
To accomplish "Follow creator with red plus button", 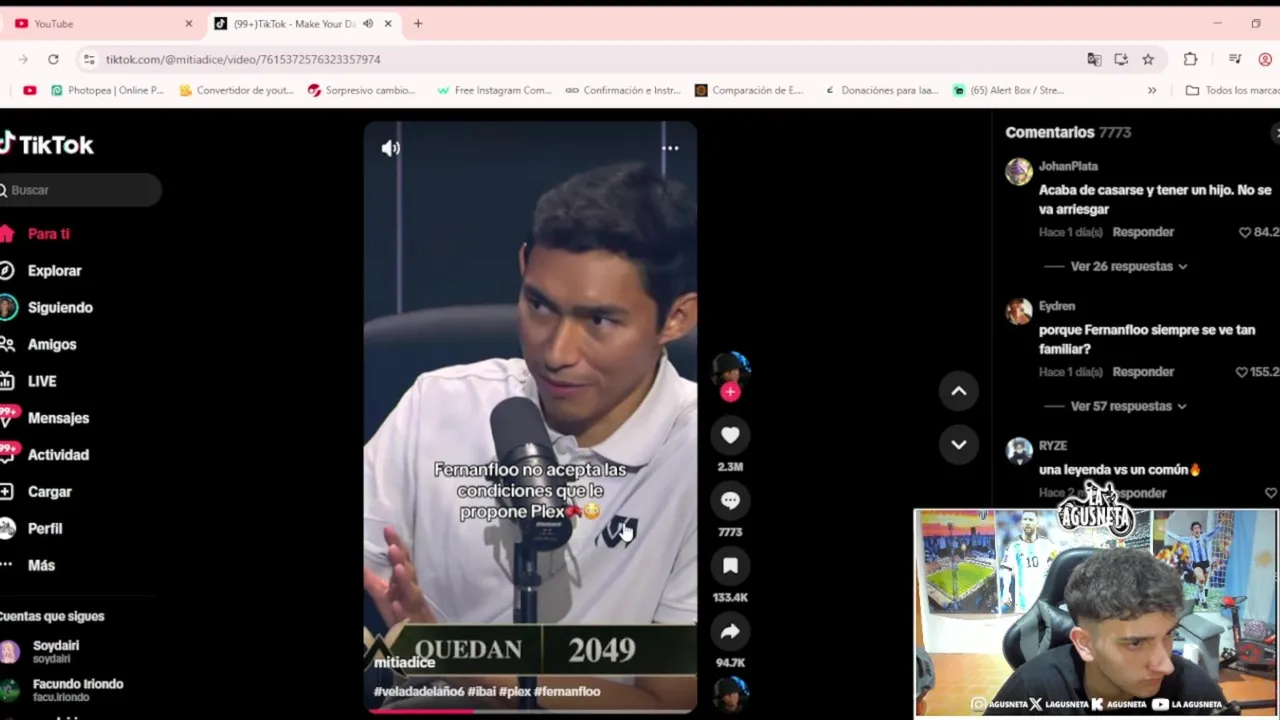I will [730, 392].
